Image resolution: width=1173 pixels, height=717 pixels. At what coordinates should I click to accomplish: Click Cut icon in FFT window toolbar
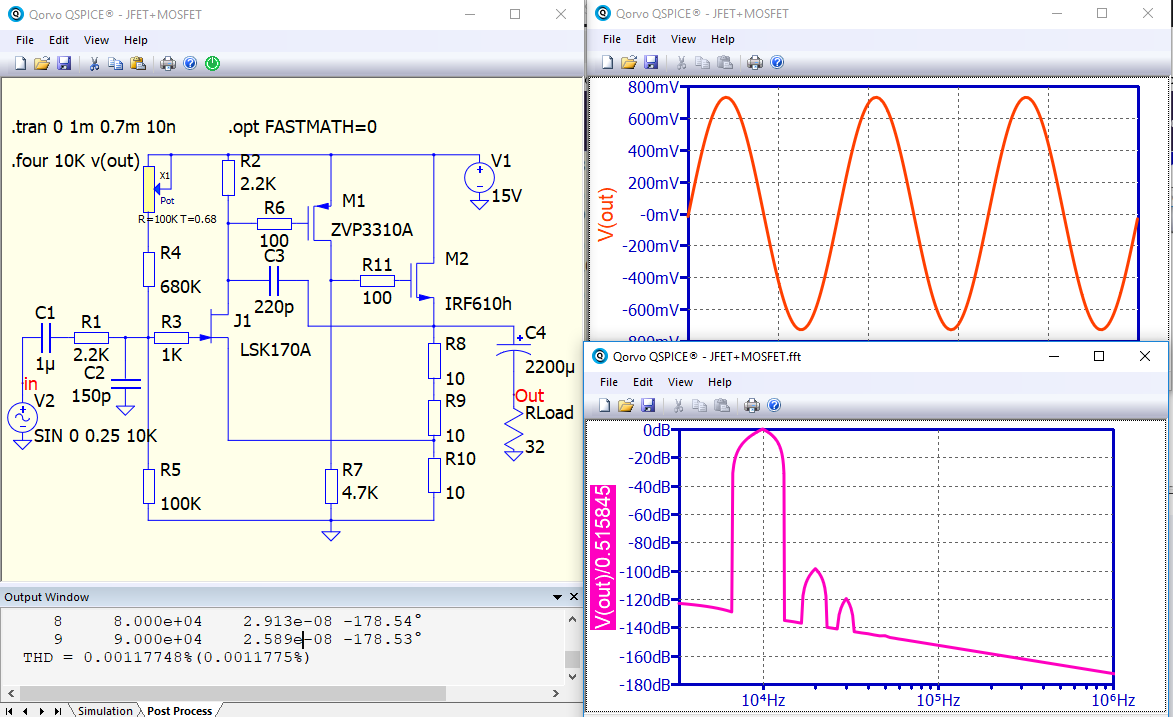pyautogui.click(x=678, y=405)
